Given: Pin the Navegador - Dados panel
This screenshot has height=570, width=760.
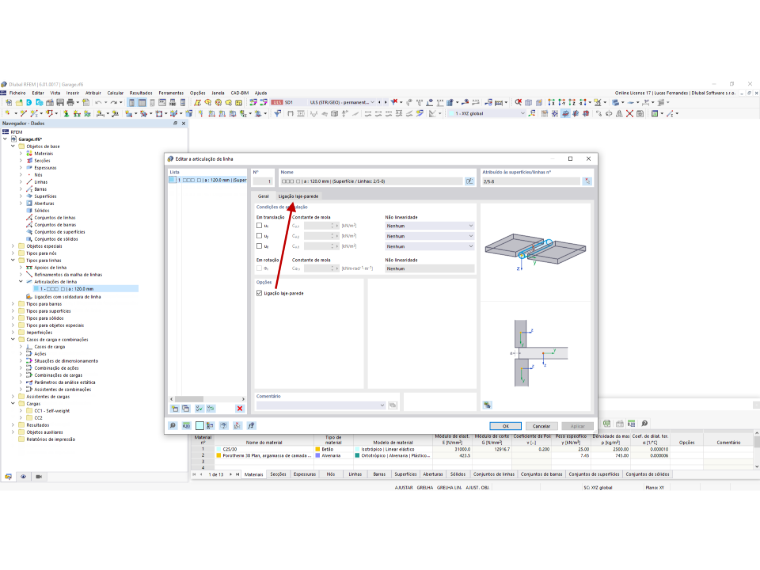Looking at the screenshot, I should 175,124.
